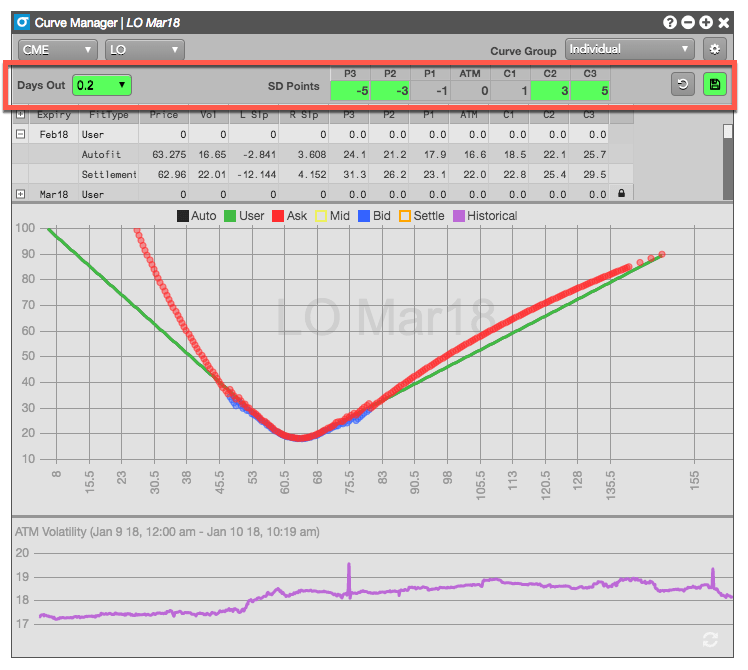Edit the ATM SD point value 0

470,91
